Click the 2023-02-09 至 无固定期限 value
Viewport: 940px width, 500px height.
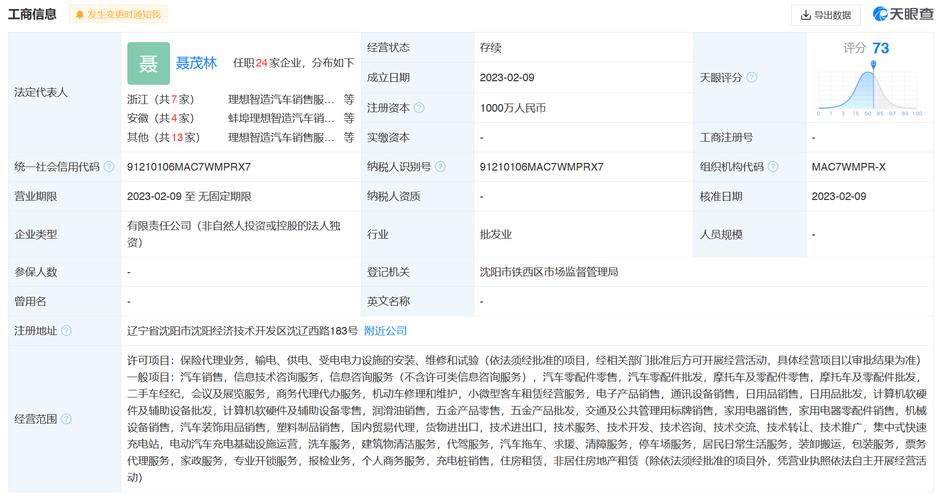(189, 196)
